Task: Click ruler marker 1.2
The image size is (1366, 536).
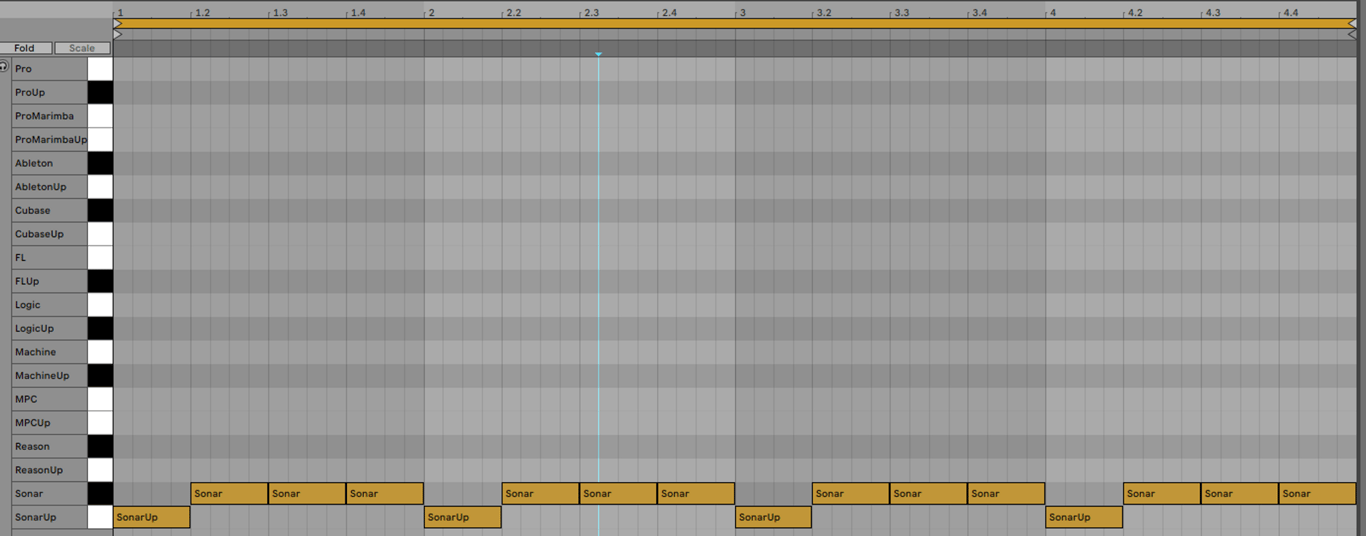Action: (202, 13)
